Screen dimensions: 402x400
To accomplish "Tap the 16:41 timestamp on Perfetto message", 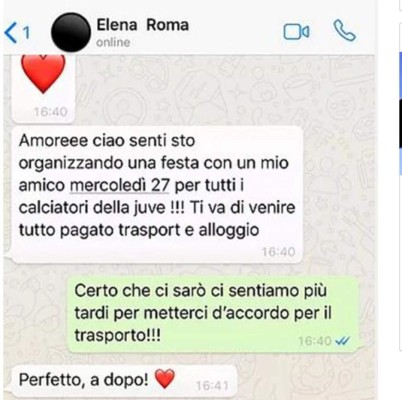I will pos(212,386).
